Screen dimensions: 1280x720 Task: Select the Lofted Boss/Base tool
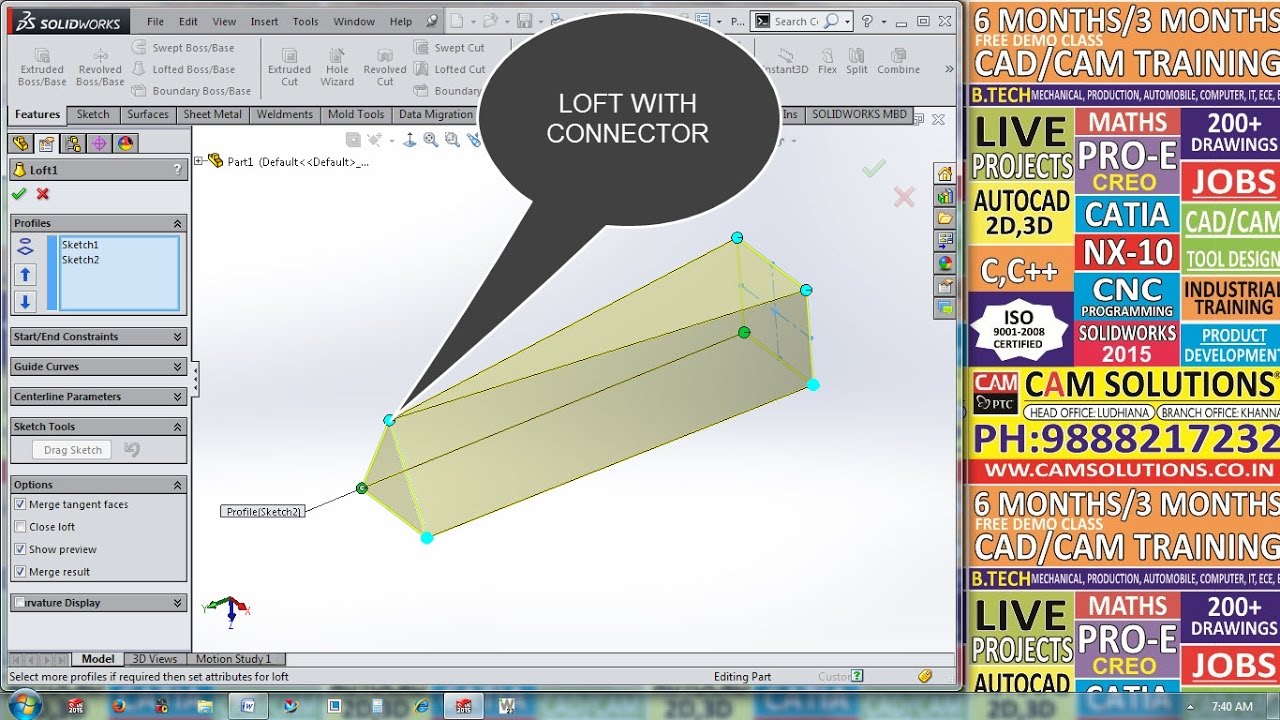pyautogui.click(x=183, y=69)
